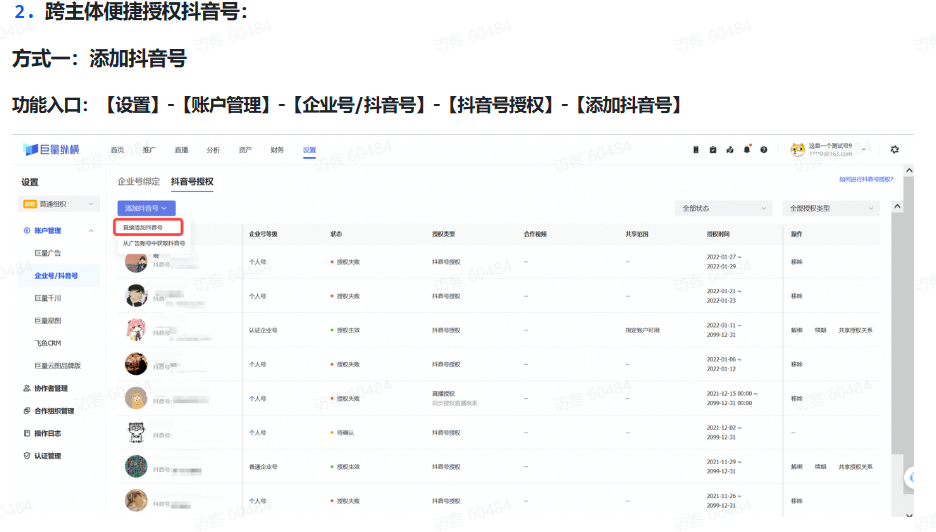936x532 pixels.
Task: Click the 添加抖音号 button
Action: (x=146, y=208)
